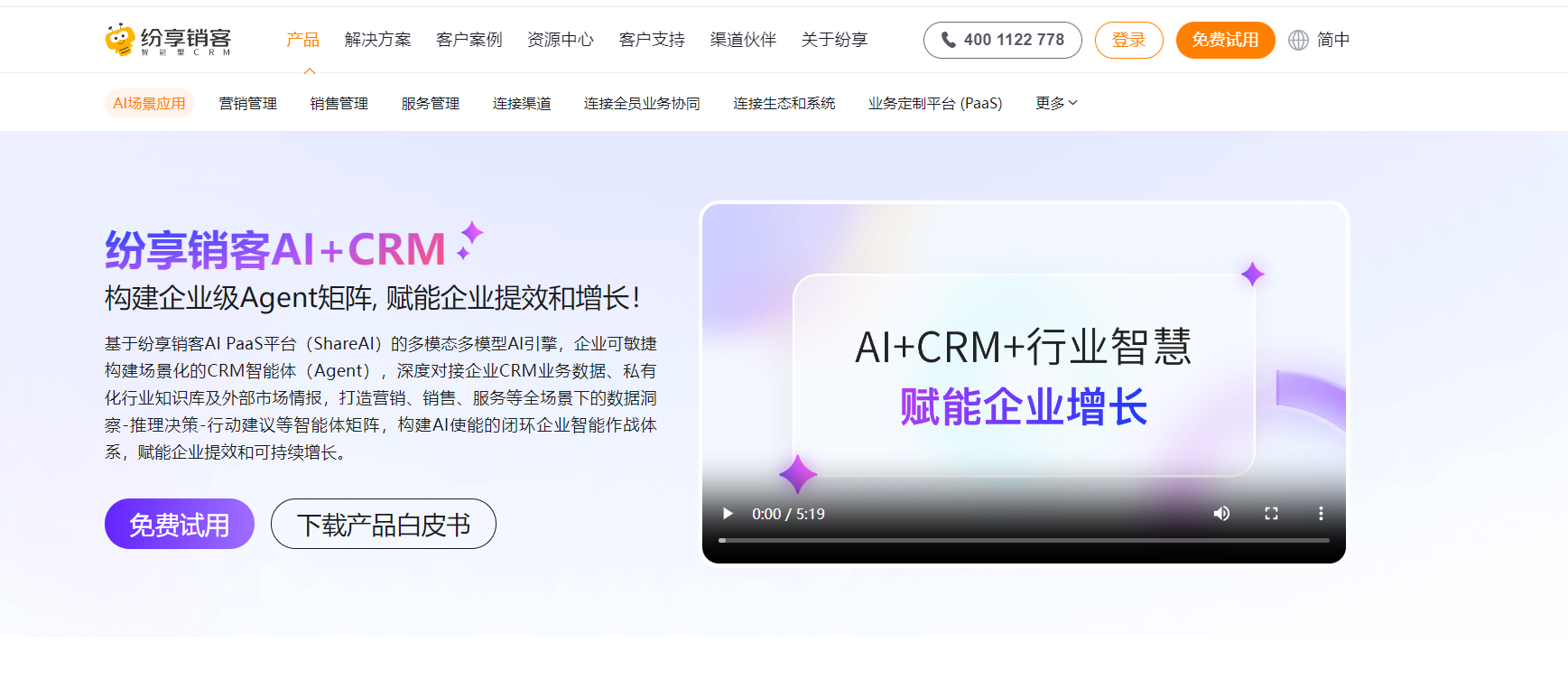Open the 解决方案 navigation menu
Screen dimensions: 1568x689
click(x=377, y=40)
